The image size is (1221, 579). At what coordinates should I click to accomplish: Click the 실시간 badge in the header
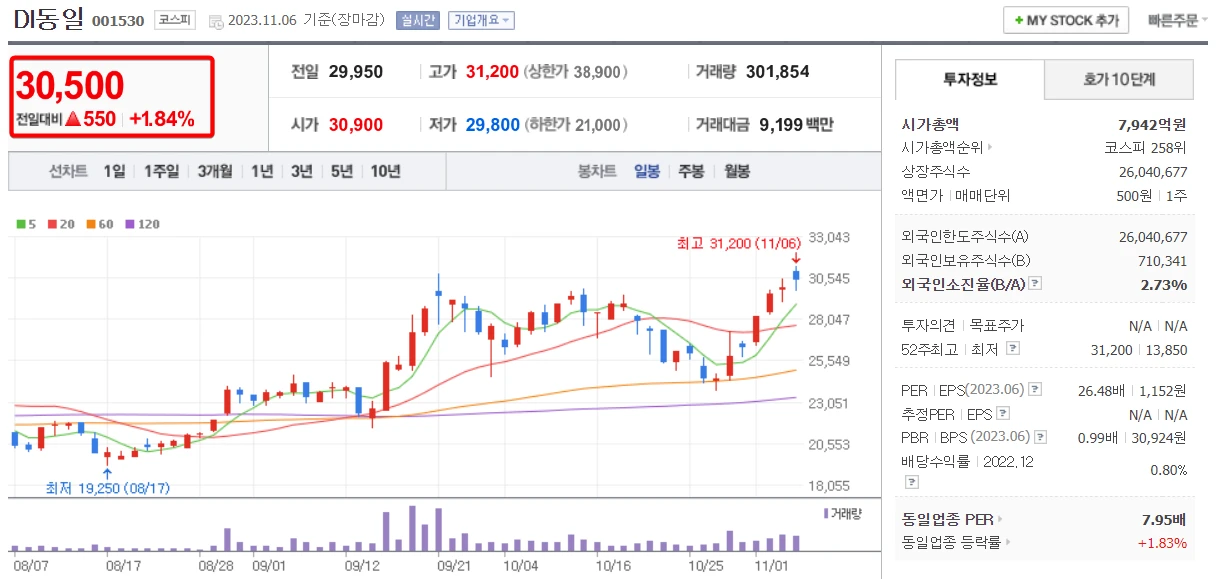coord(419,20)
